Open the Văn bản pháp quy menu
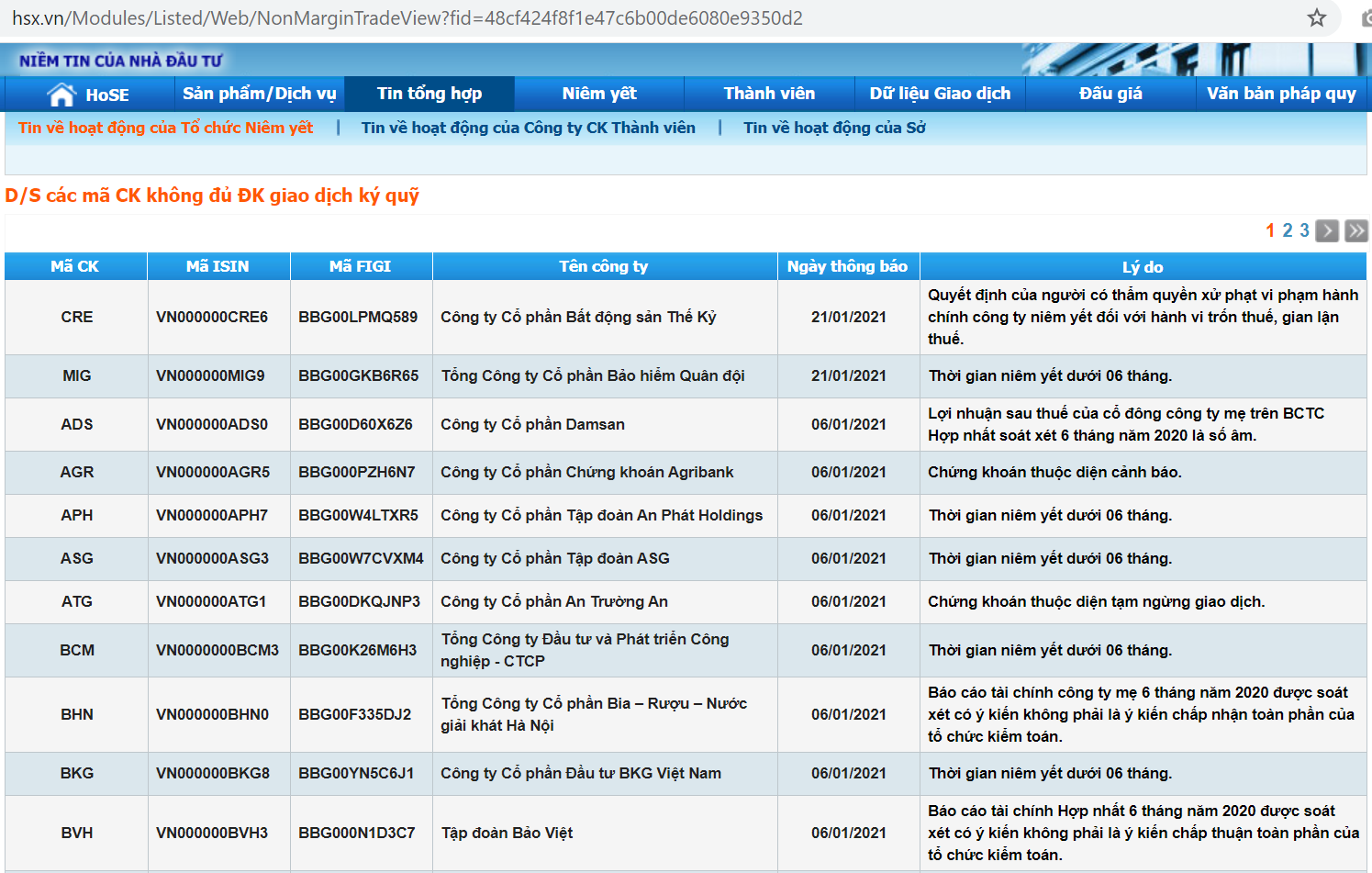1372x873 pixels. 1281,94
